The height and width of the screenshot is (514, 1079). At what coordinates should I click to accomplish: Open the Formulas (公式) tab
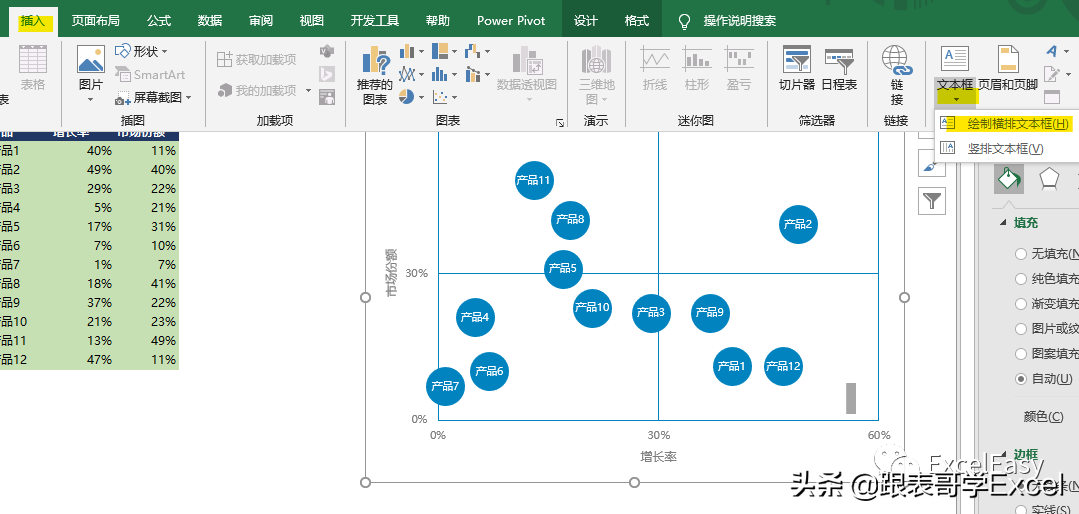[x=159, y=21]
